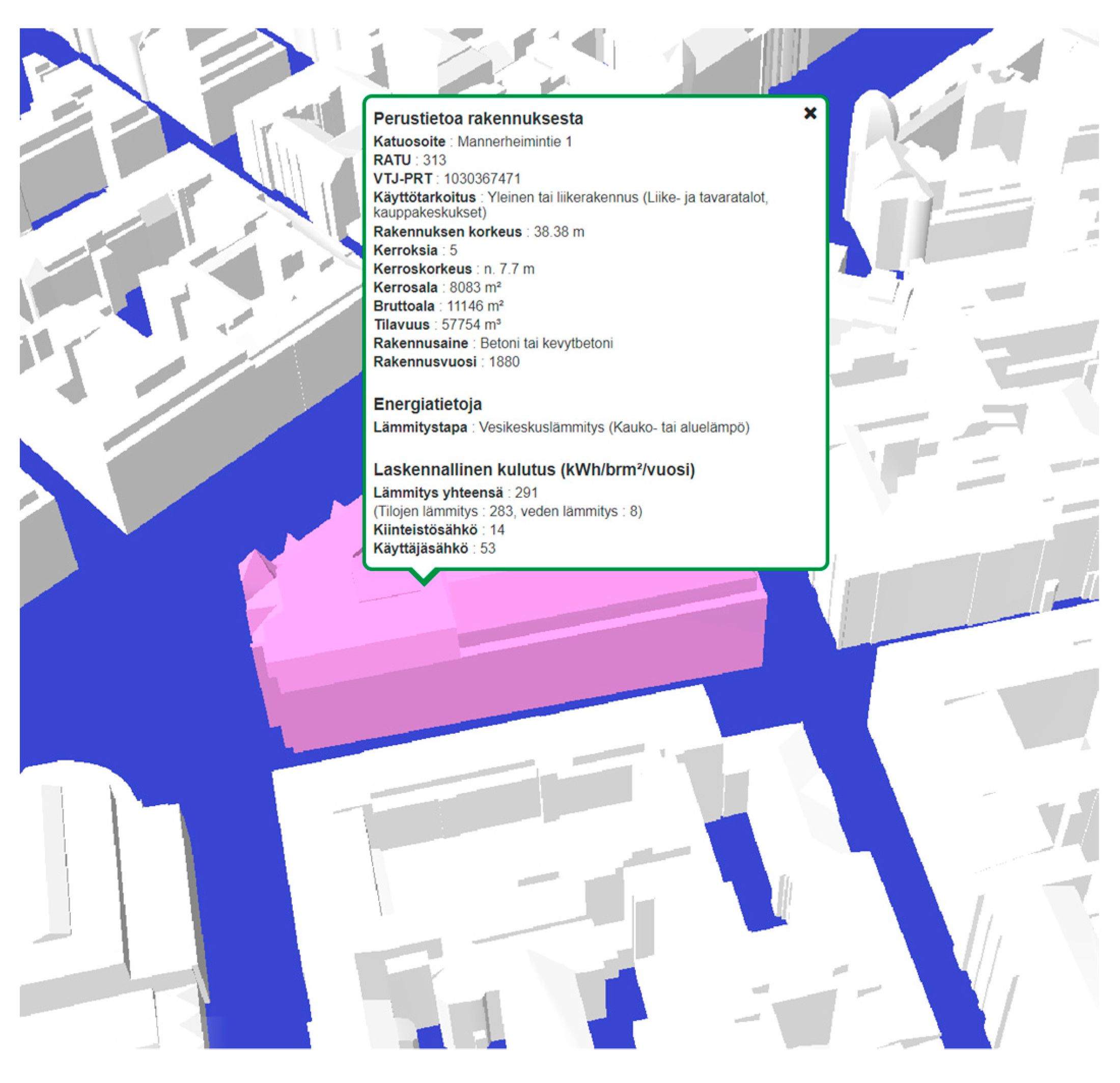Click the Käyttötarkoitus label
Screen dimensions: 1120x1083
tap(425, 197)
